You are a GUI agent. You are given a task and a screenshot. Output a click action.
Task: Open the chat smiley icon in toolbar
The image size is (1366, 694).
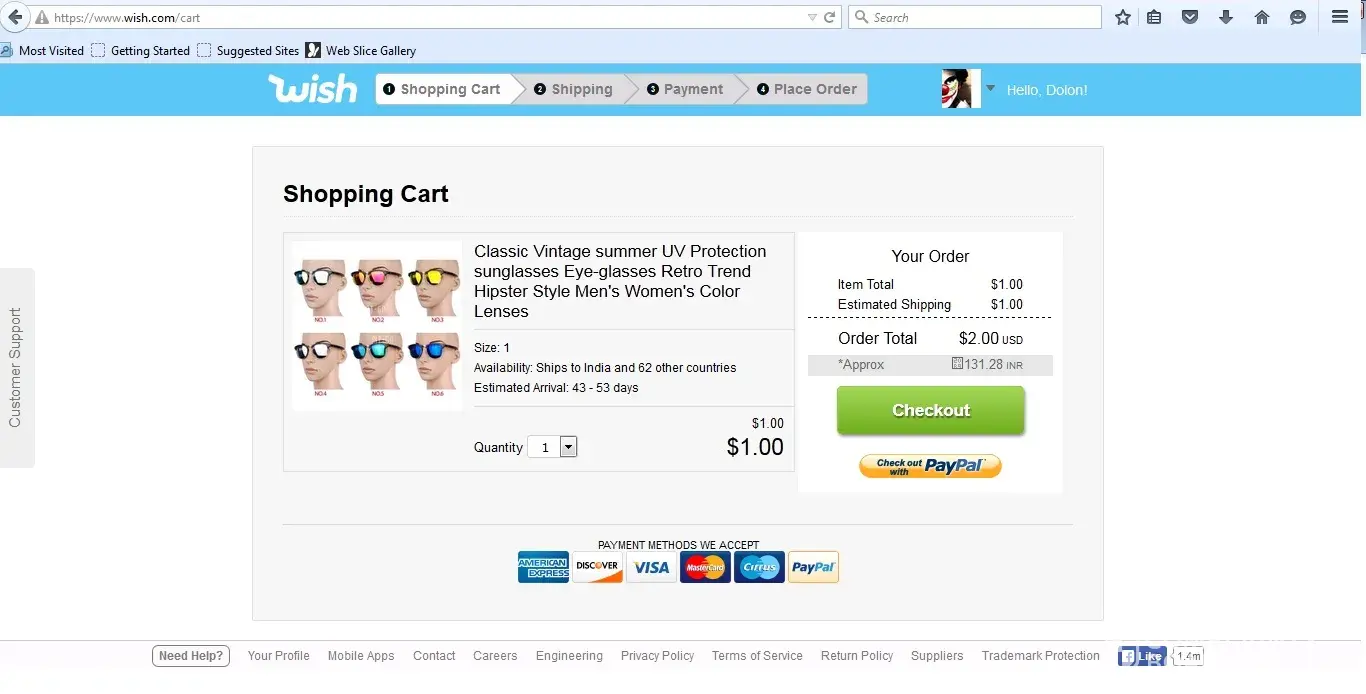click(x=1298, y=17)
